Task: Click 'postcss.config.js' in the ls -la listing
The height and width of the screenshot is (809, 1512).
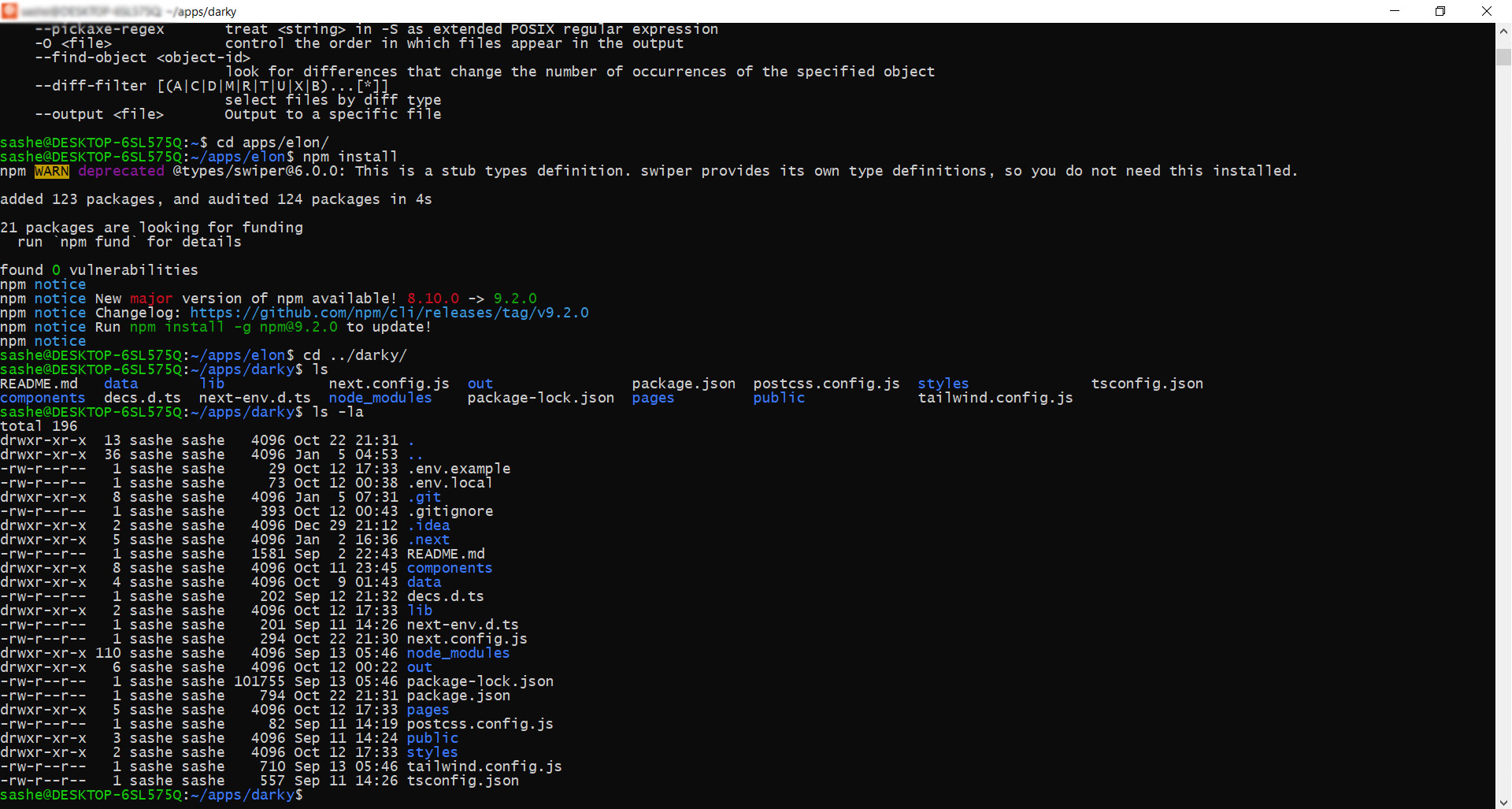Action: (480, 724)
